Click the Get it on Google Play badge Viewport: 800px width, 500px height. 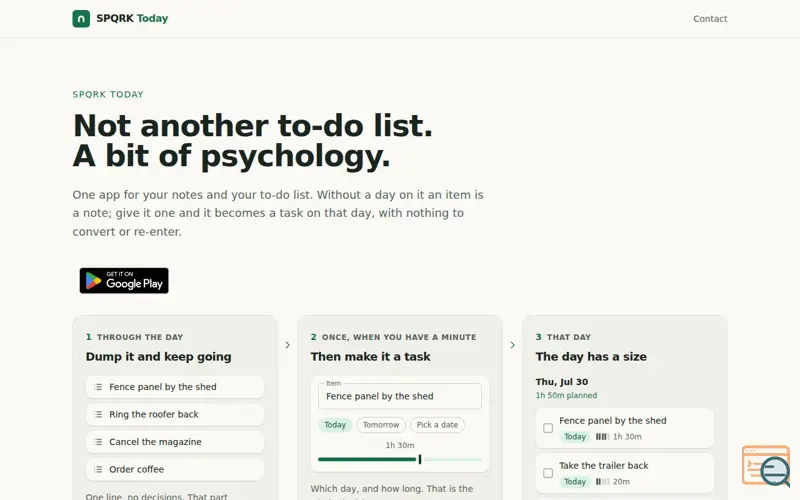pos(124,281)
